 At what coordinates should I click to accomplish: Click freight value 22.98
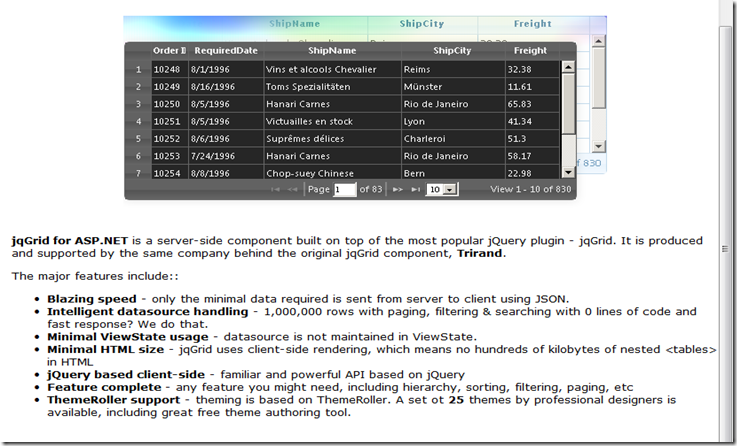(533, 172)
